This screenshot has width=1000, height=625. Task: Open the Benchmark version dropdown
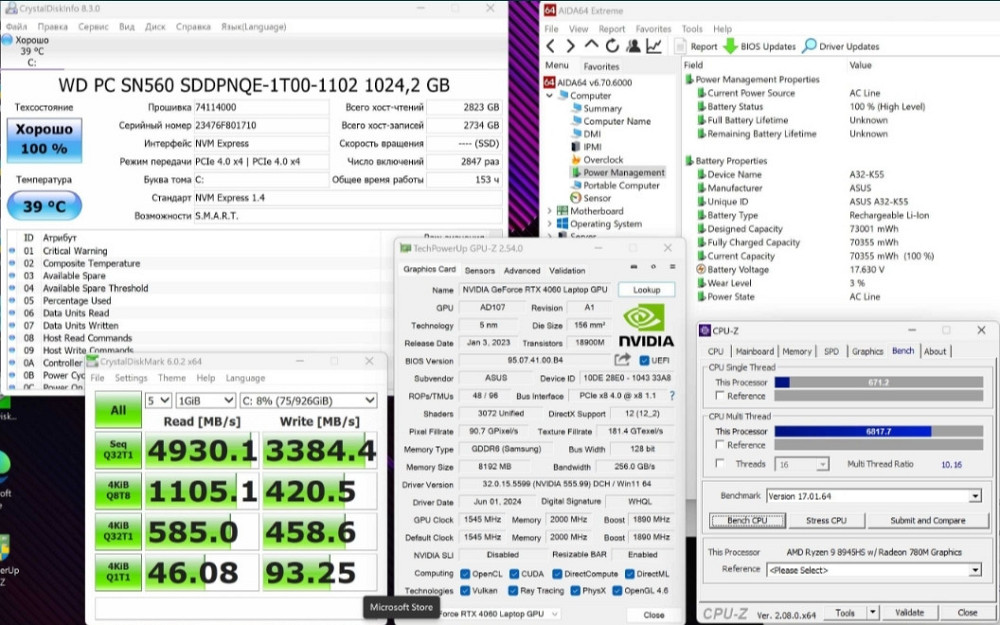975,495
